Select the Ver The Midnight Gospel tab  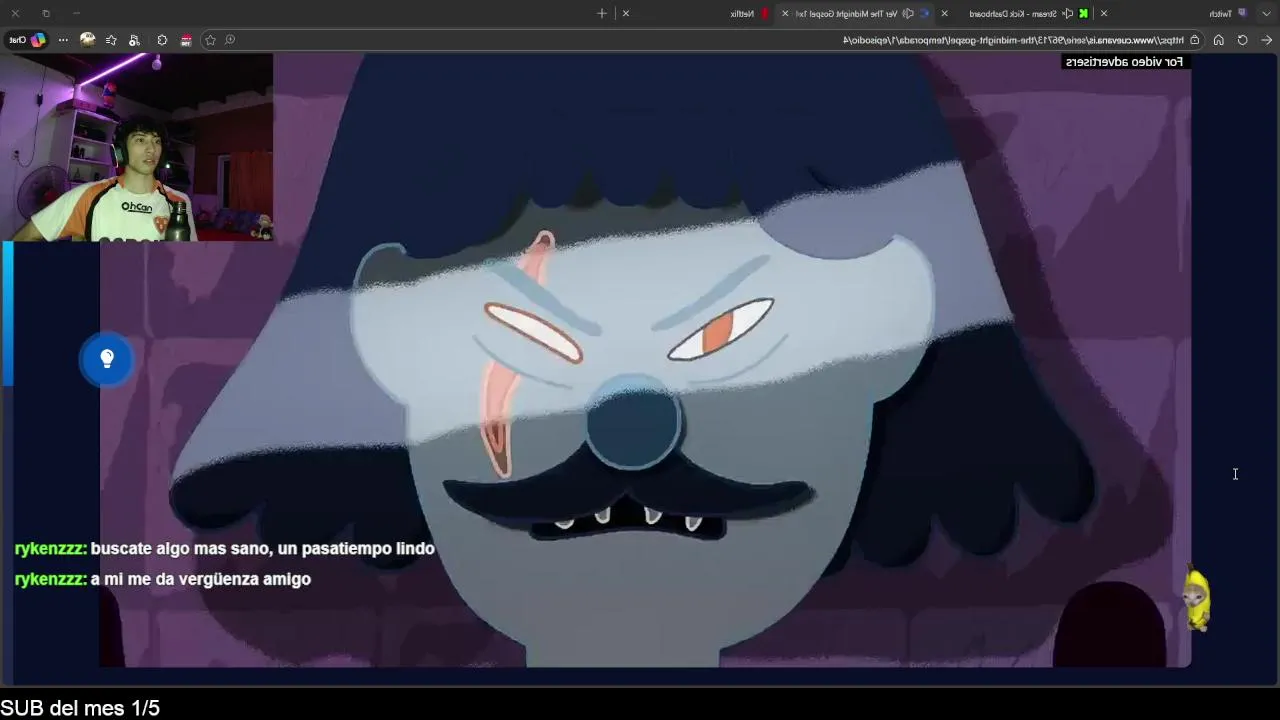click(x=855, y=13)
